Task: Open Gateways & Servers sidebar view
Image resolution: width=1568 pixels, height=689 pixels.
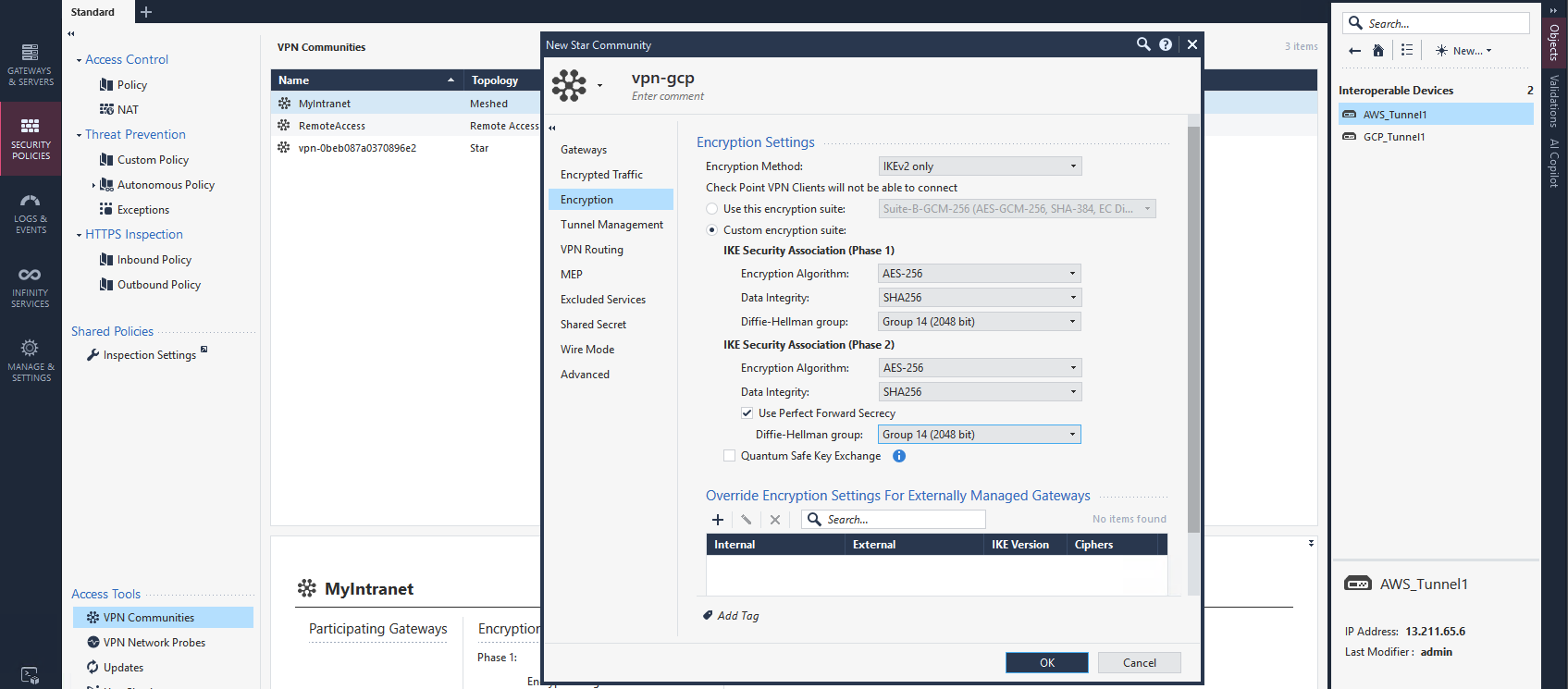Action: point(31,65)
